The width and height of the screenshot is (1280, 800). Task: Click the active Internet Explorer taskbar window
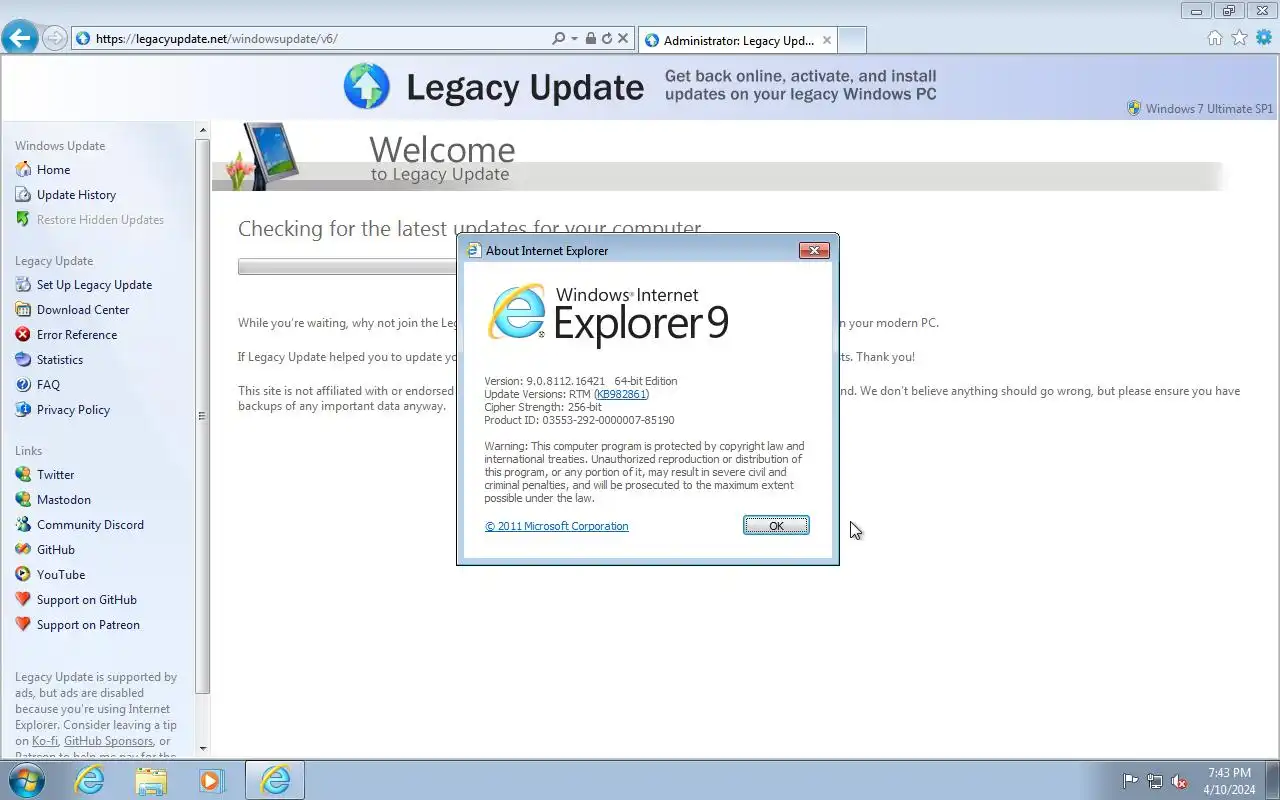coord(275,780)
